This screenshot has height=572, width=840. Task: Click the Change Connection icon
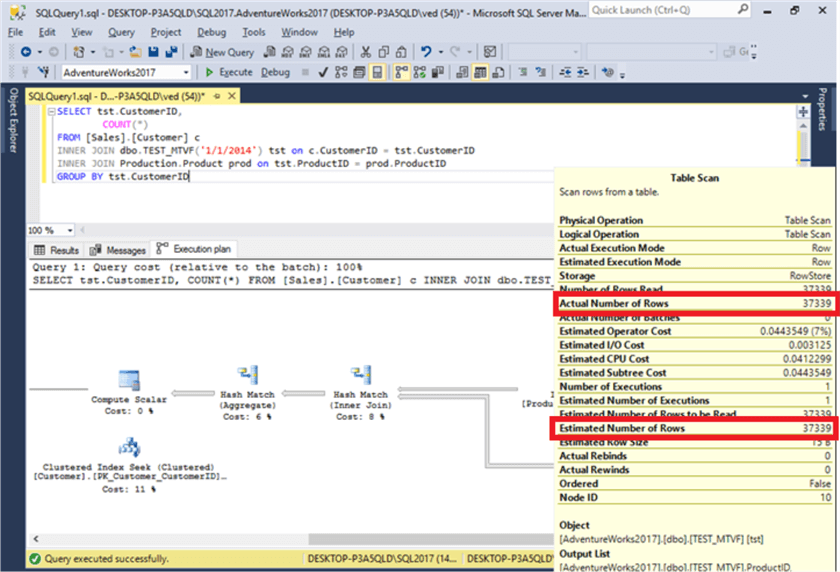point(43,72)
